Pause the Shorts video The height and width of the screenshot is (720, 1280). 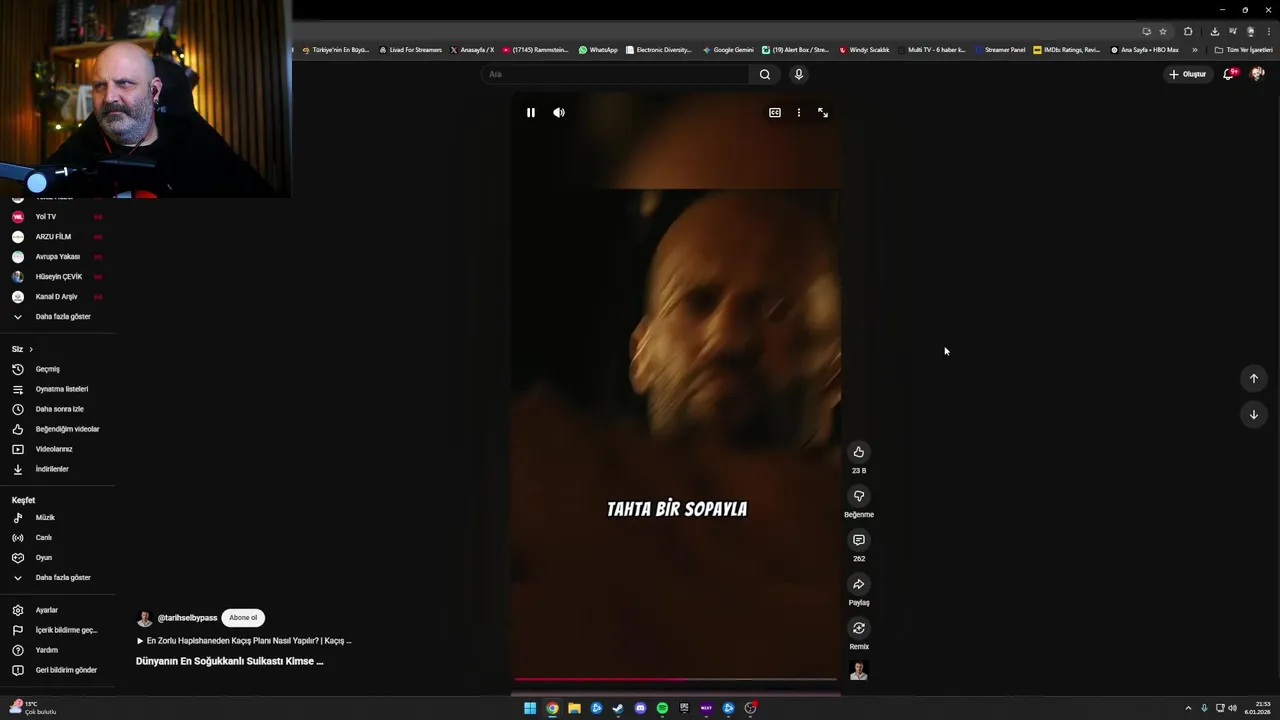[531, 113]
